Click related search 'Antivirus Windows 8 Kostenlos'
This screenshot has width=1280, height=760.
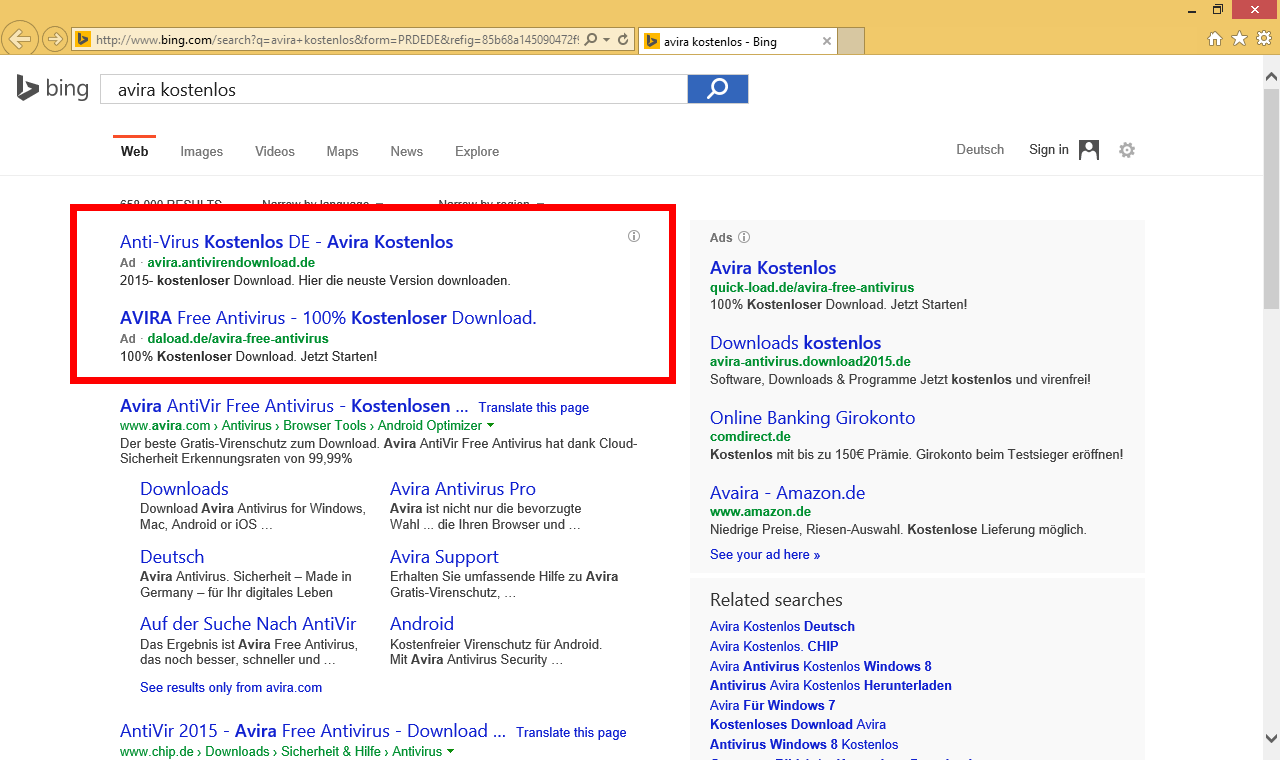[x=804, y=744]
